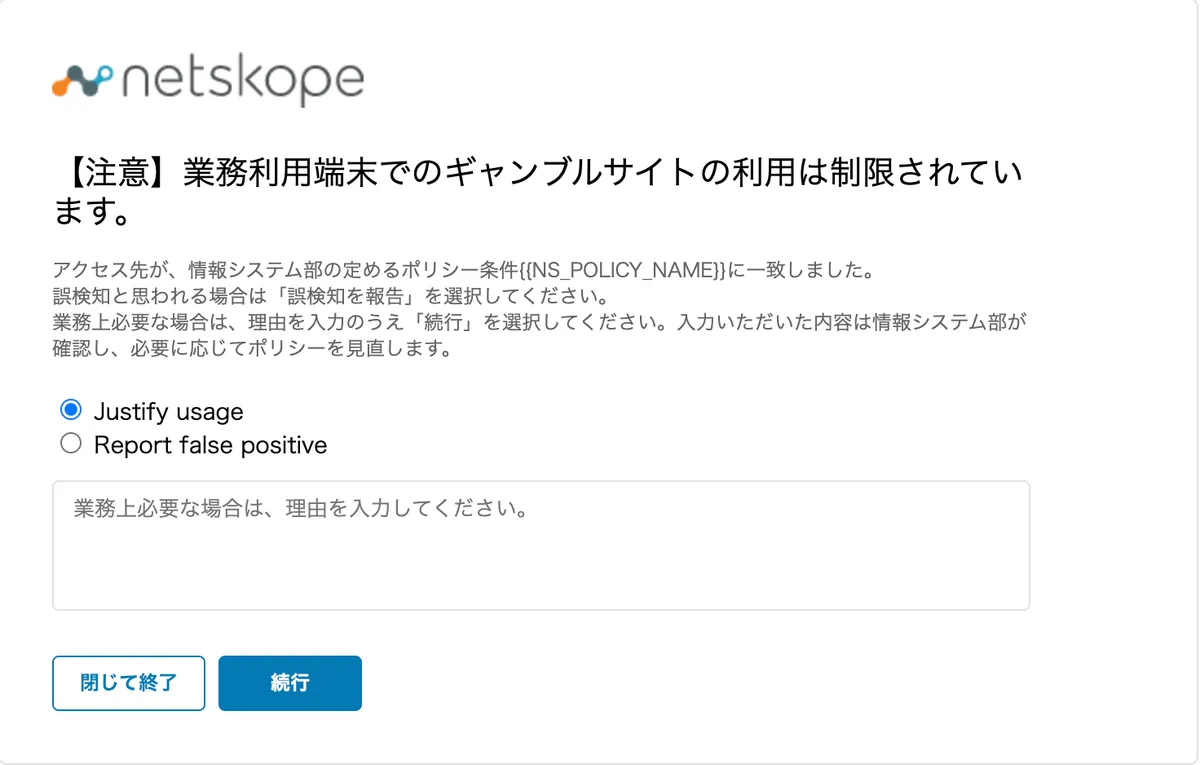1200x765 pixels.
Task: Click the line beginning 業務上必要な場合は、理由を入力のうえ
Action: click(540, 324)
